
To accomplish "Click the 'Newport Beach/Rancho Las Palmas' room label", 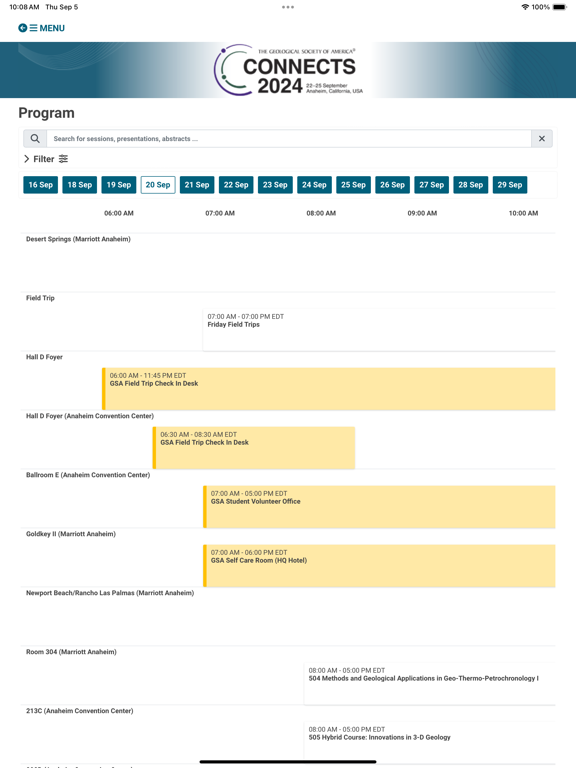I will pyautogui.click(x=110, y=593).
